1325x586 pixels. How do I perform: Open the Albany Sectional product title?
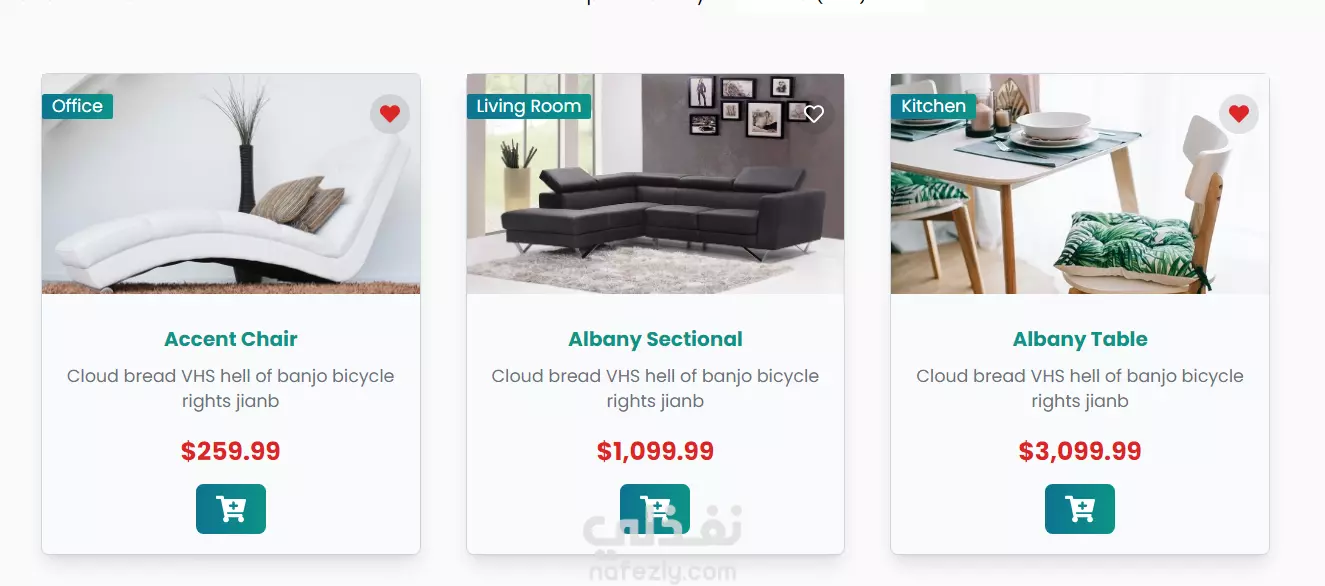655,339
